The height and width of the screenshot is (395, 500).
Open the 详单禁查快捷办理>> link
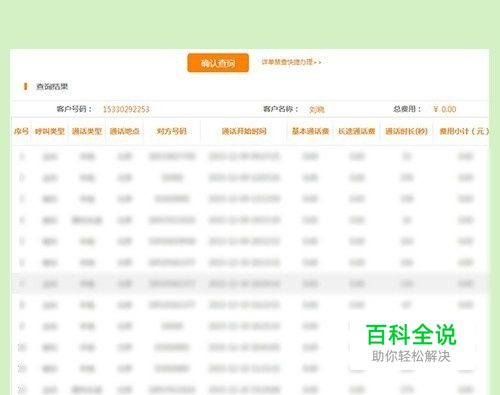click(291, 62)
